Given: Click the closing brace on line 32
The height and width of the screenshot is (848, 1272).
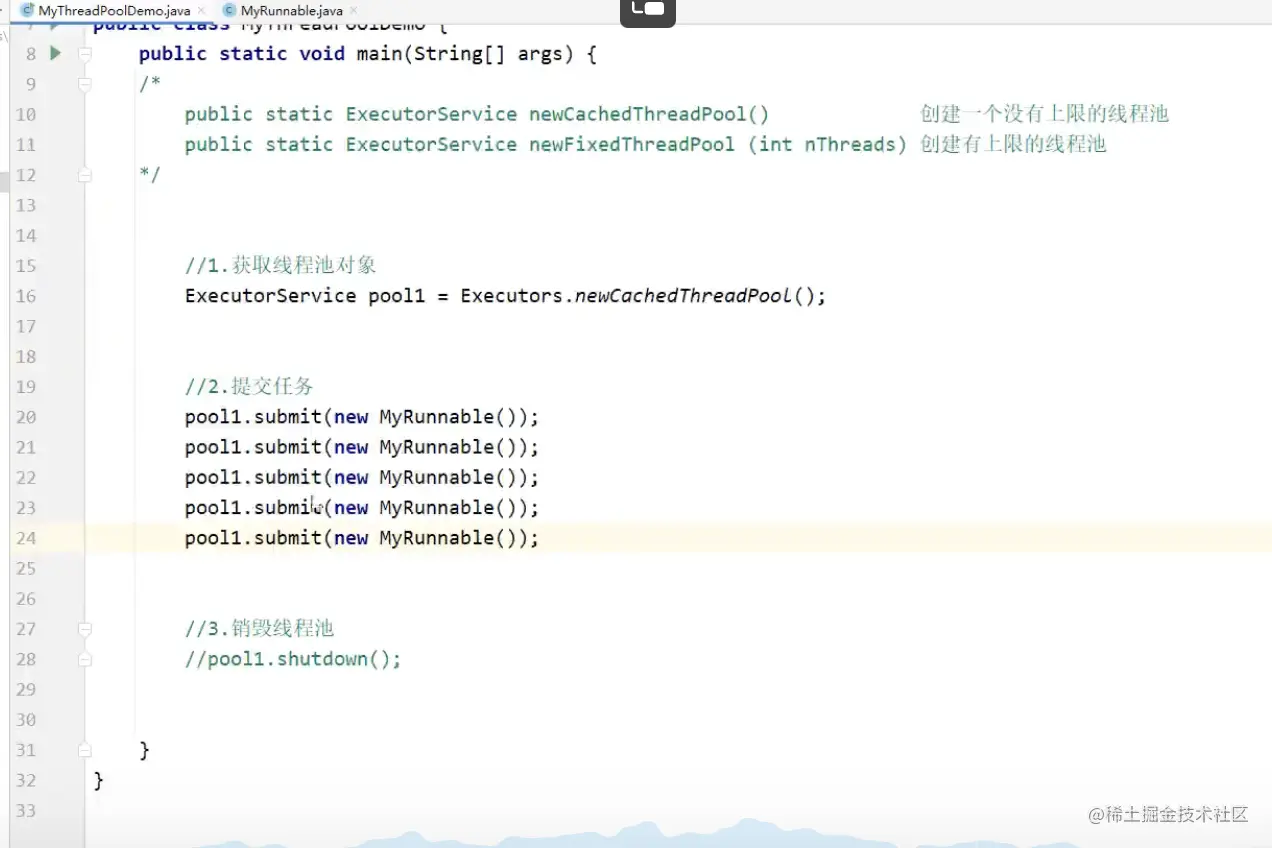Looking at the screenshot, I should [x=98, y=780].
